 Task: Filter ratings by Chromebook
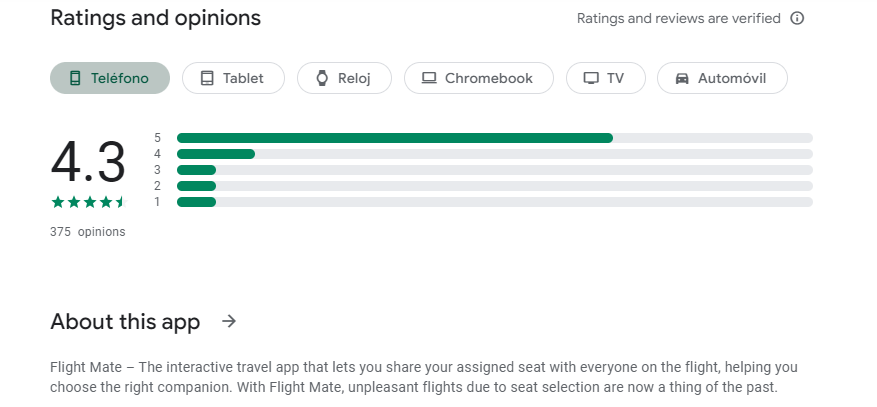click(x=478, y=78)
